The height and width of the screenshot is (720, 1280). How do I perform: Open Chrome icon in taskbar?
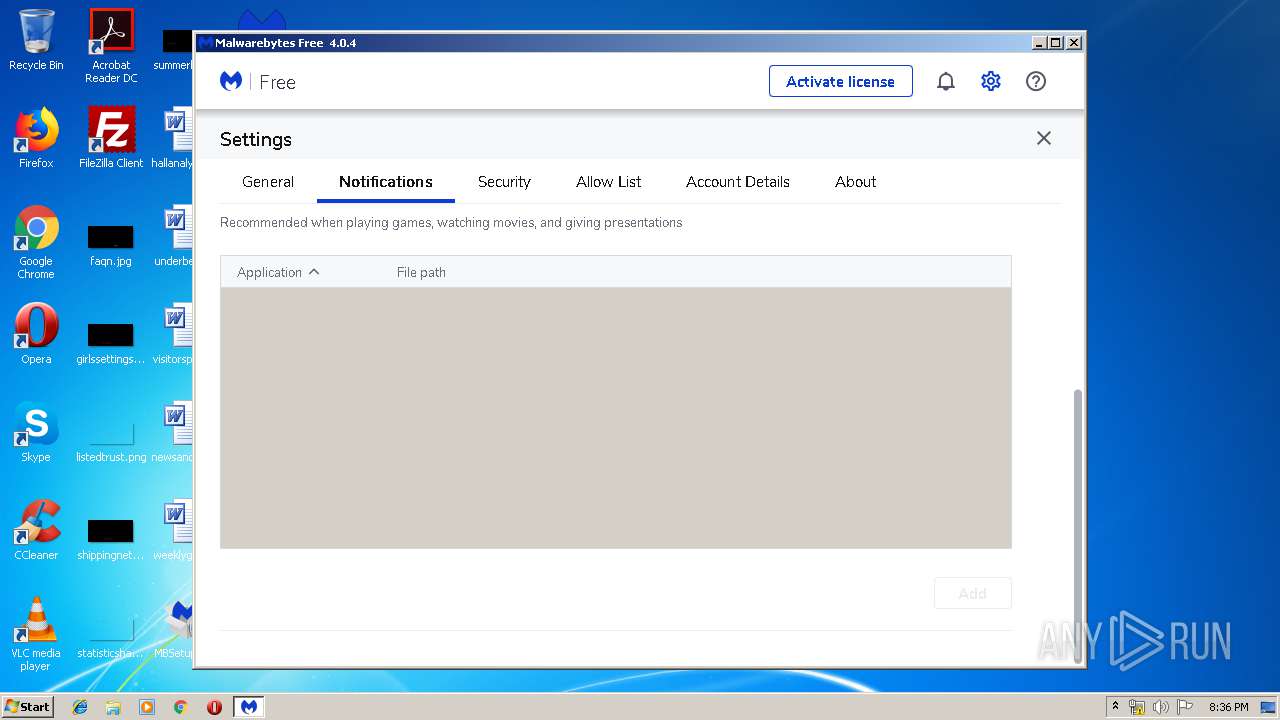(181, 707)
